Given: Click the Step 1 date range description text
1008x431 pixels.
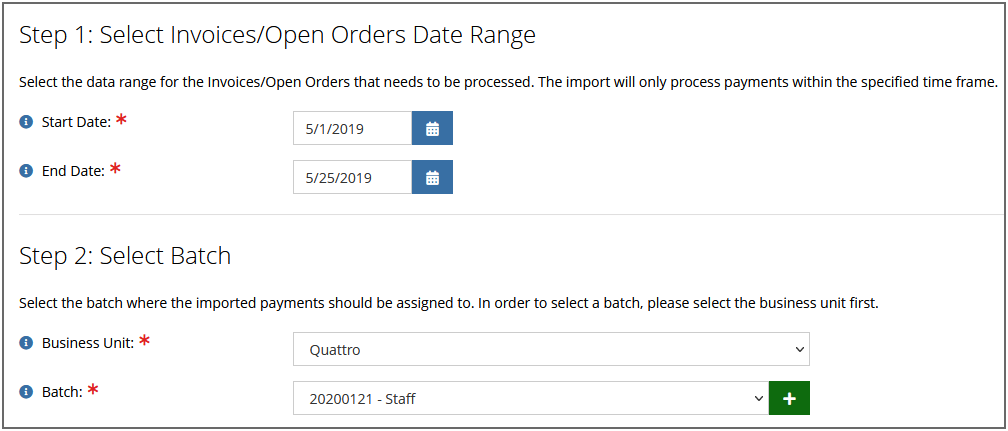Looking at the screenshot, I should 508,83.
